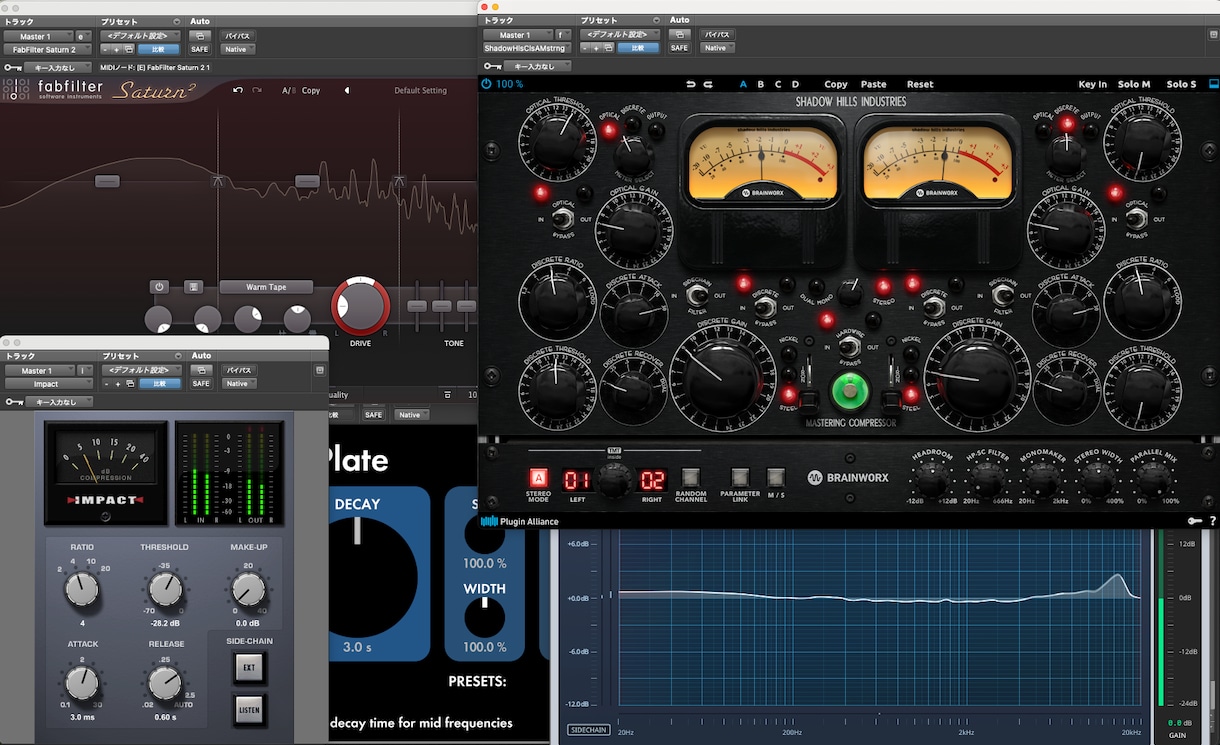Toggle Solo S in Shadow Hills toolbar
Viewport: 1220px width, 745px height.
[1181, 84]
